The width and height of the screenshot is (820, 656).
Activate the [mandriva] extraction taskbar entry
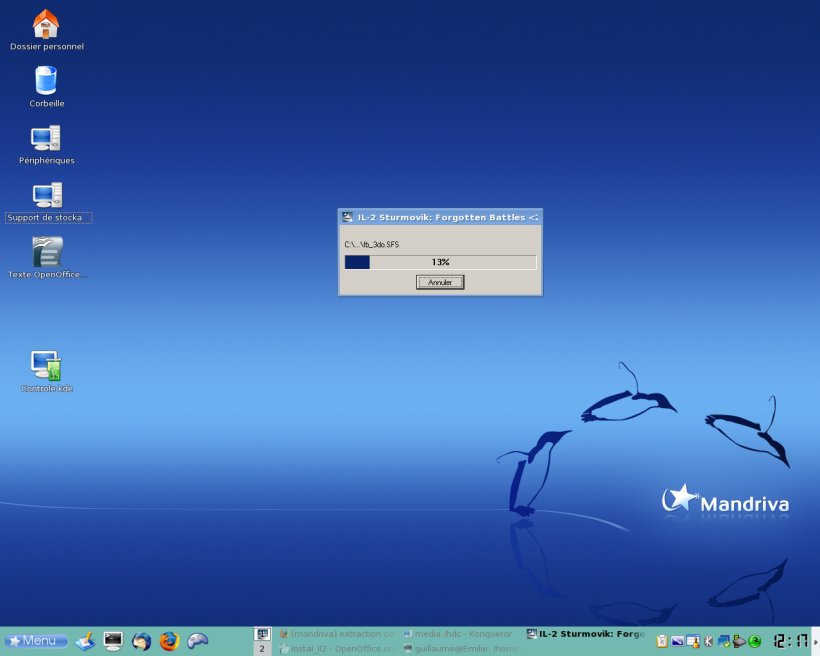(338, 634)
